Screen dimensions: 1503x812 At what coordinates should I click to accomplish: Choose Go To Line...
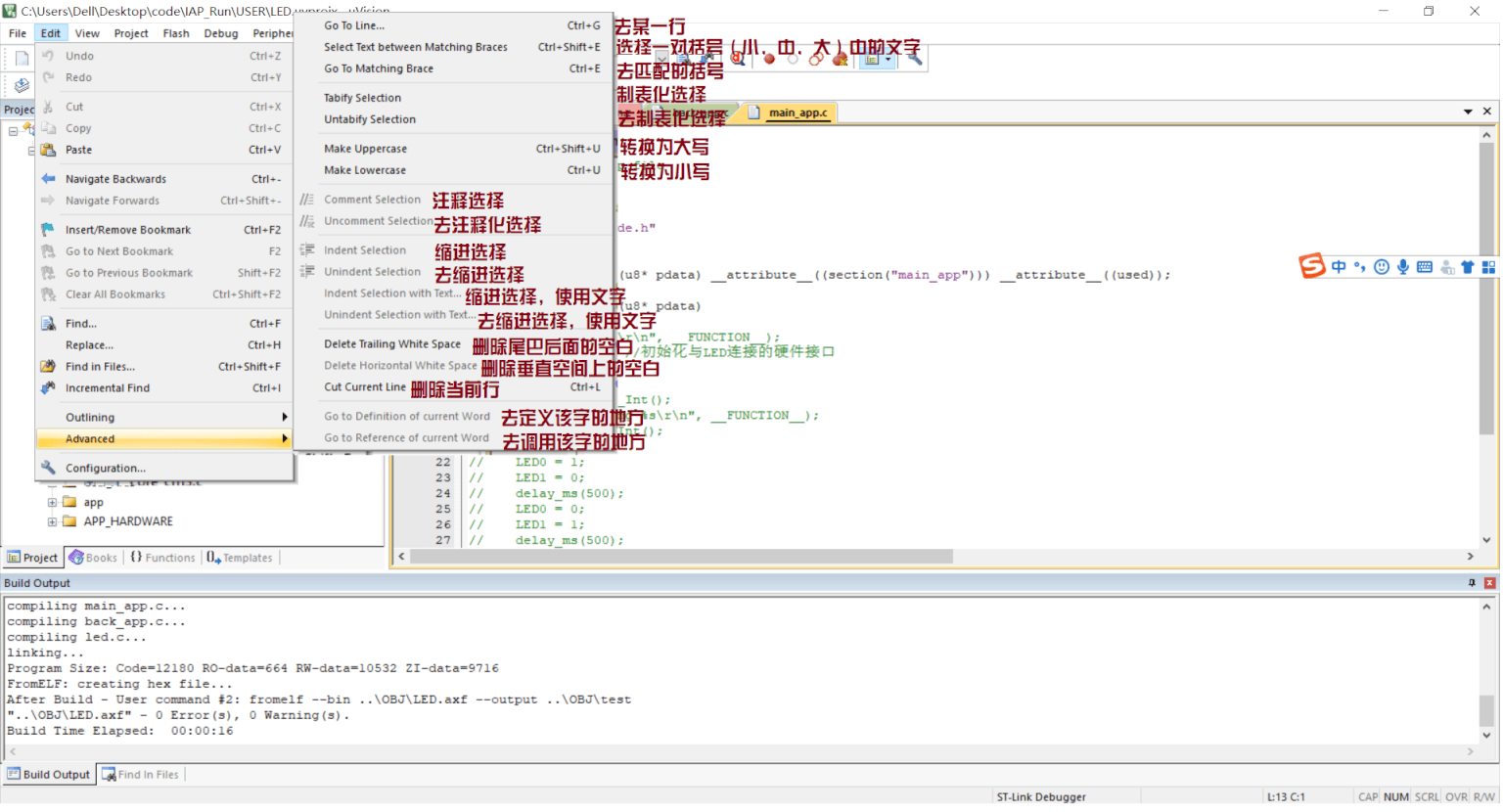[x=454, y=25]
